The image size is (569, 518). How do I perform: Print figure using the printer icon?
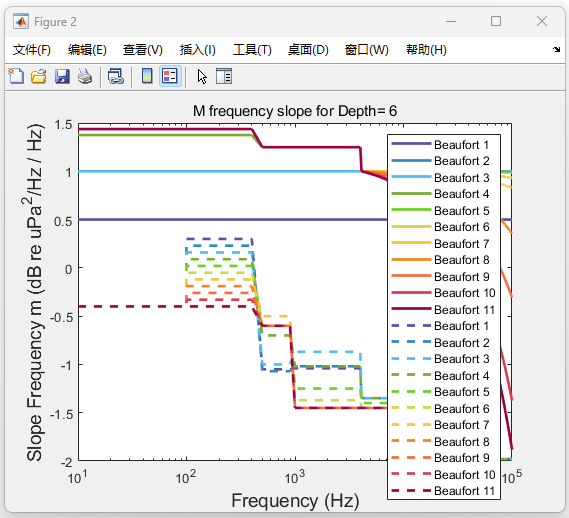pos(85,77)
